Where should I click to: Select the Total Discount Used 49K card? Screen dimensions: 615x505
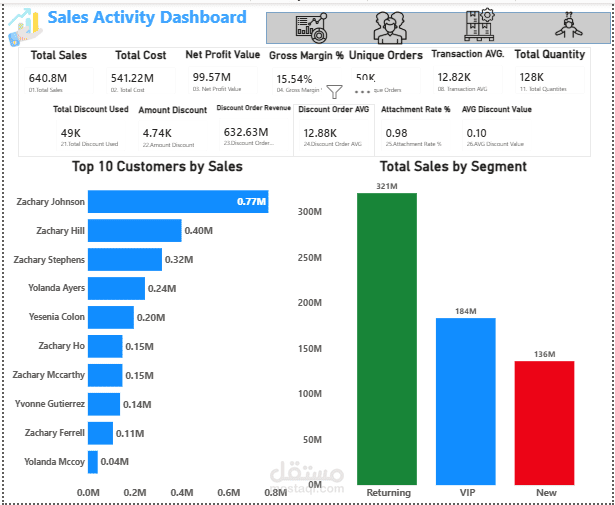coord(91,136)
